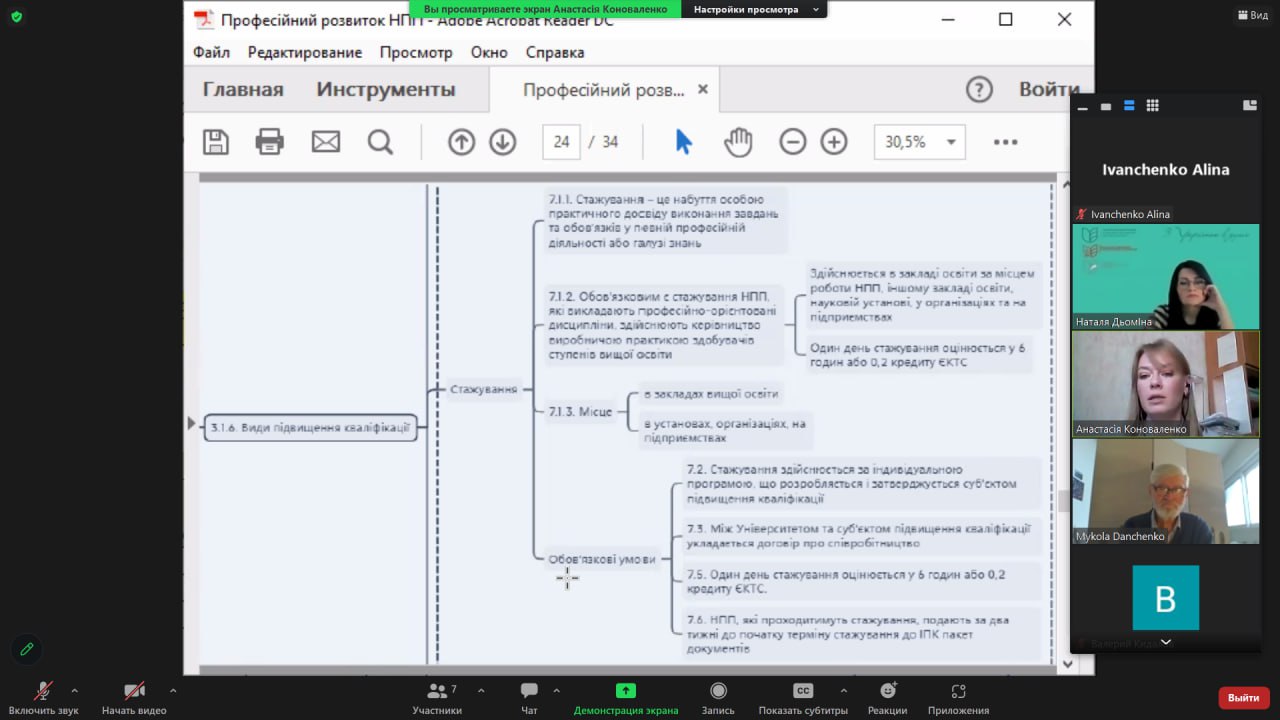Click the envelope email icon
The height and width of the screenshot is (720, 1280).
(326, 142)
